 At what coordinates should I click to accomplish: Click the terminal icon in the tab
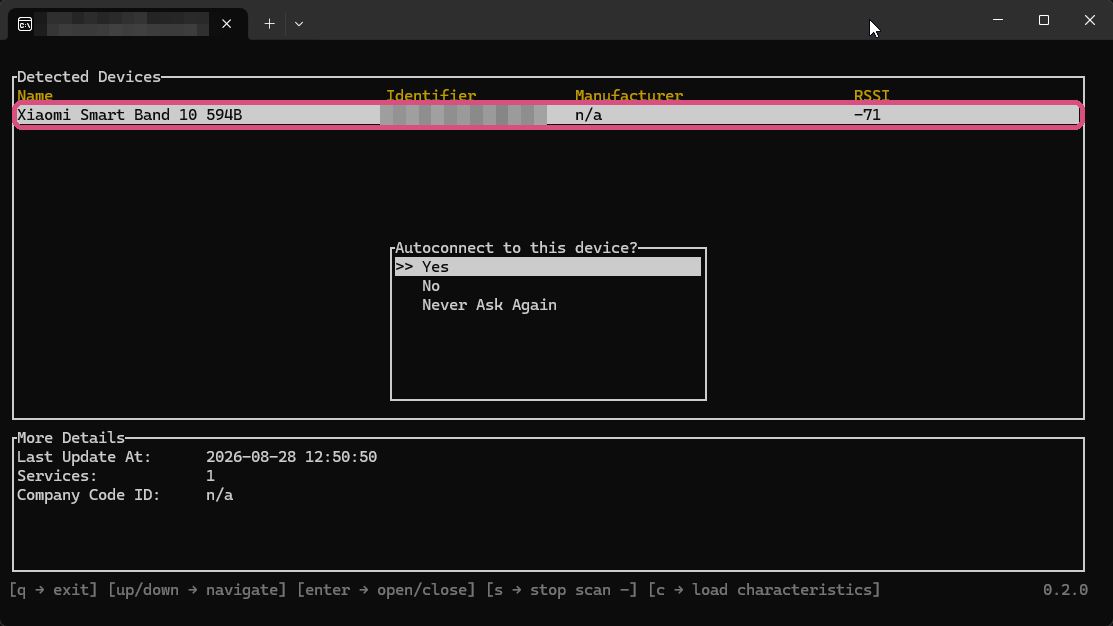[25, 24]
